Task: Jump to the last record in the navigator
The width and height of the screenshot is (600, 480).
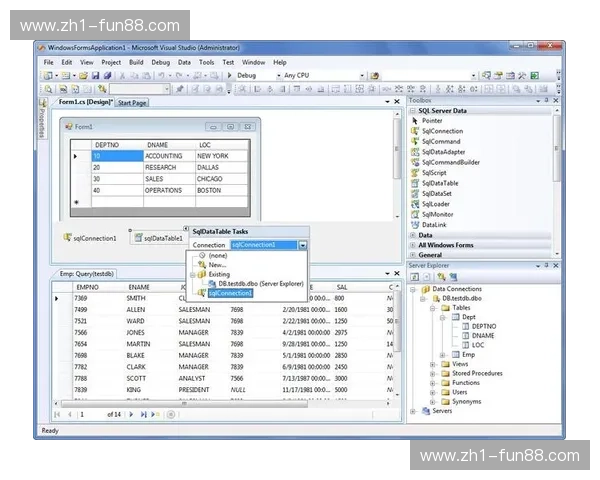Action: coord(143,414)
